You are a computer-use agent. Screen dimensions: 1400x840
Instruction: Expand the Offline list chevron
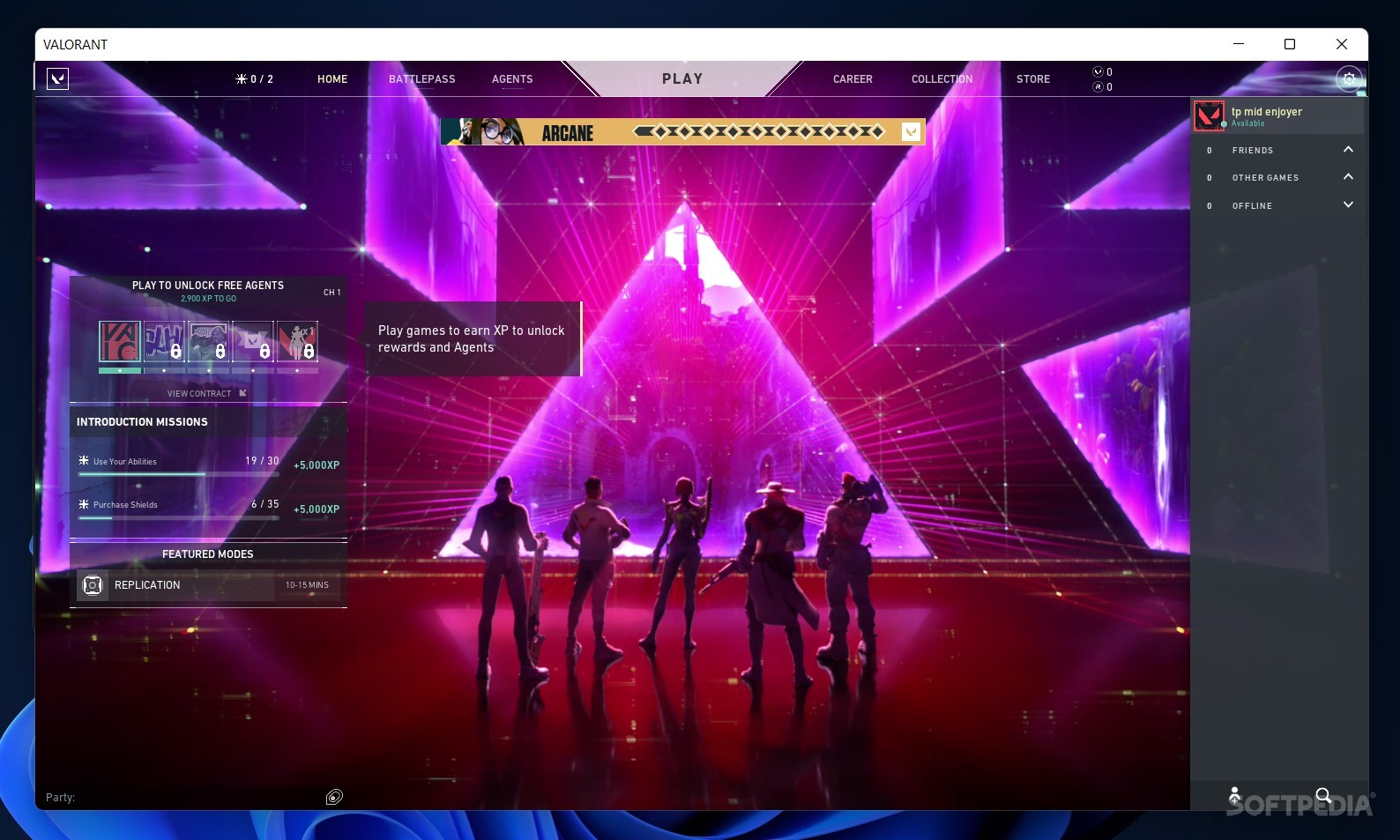1348,204
